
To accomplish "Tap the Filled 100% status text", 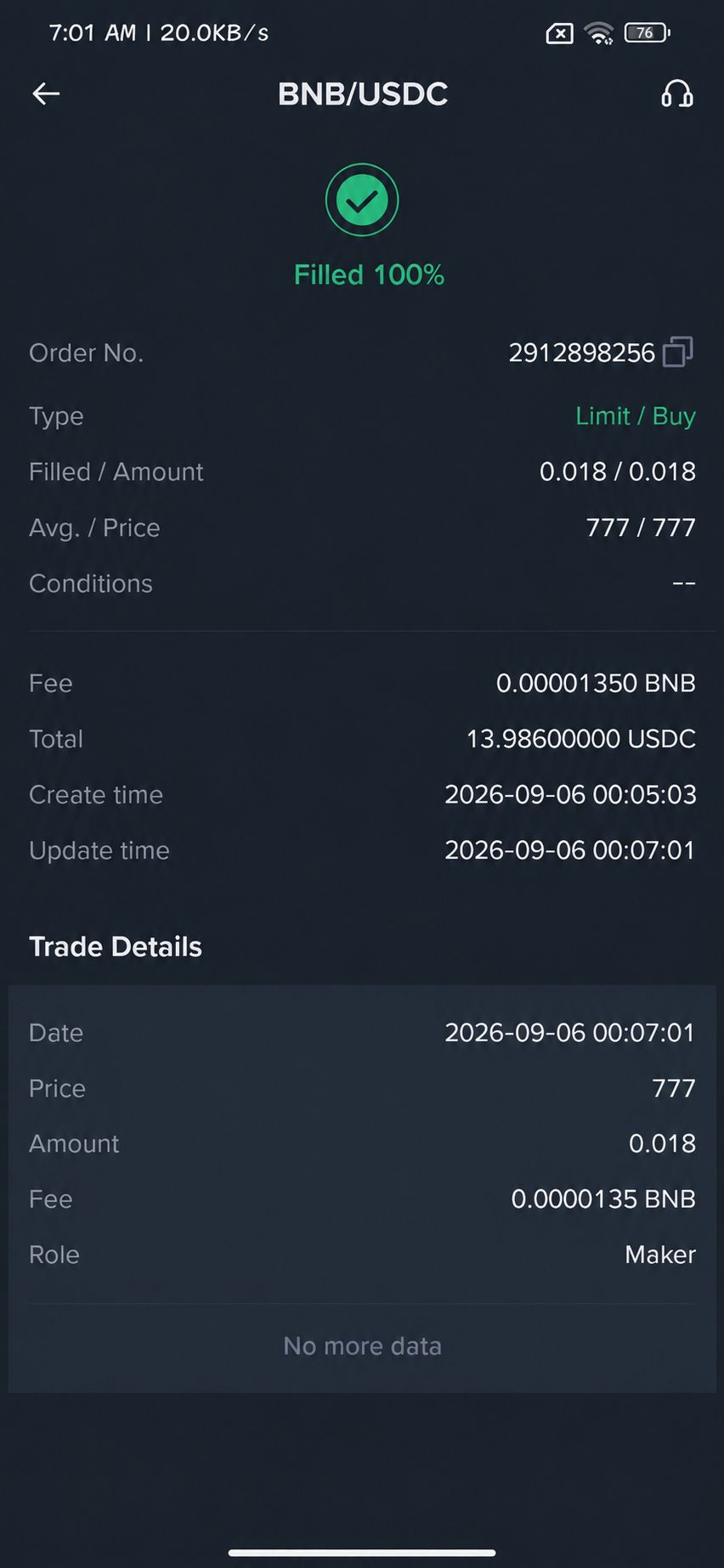I will pyautogui.click(x=369, y=275).
